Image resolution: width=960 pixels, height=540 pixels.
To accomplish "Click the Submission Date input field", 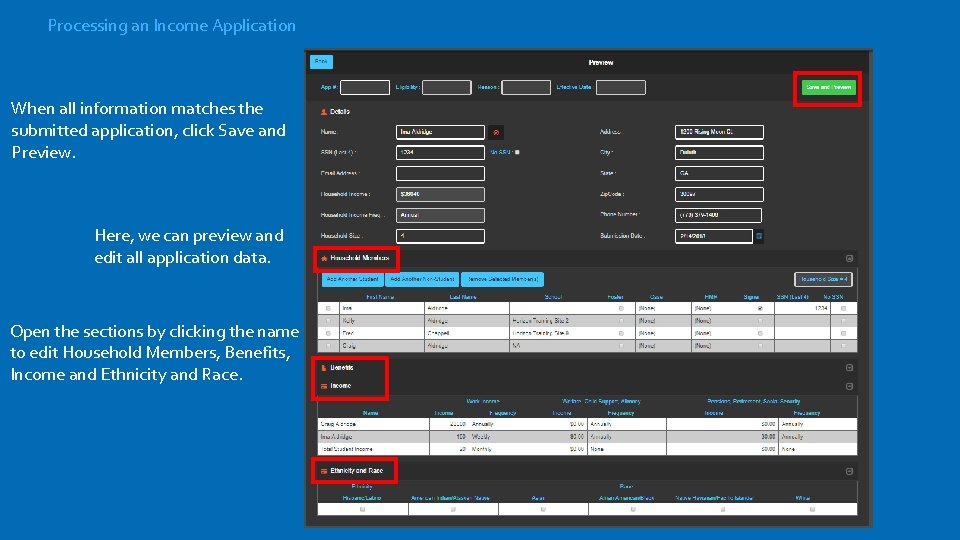I will (x=714, y=236).
